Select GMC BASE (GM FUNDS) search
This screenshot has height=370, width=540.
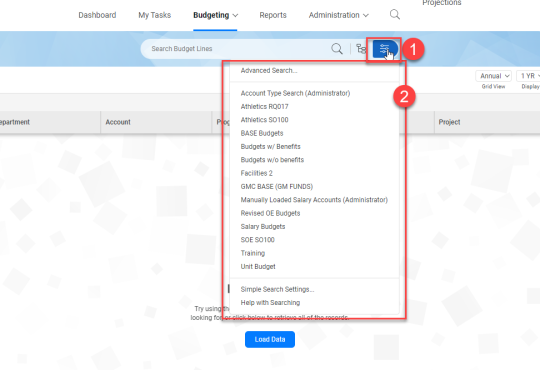277,186
